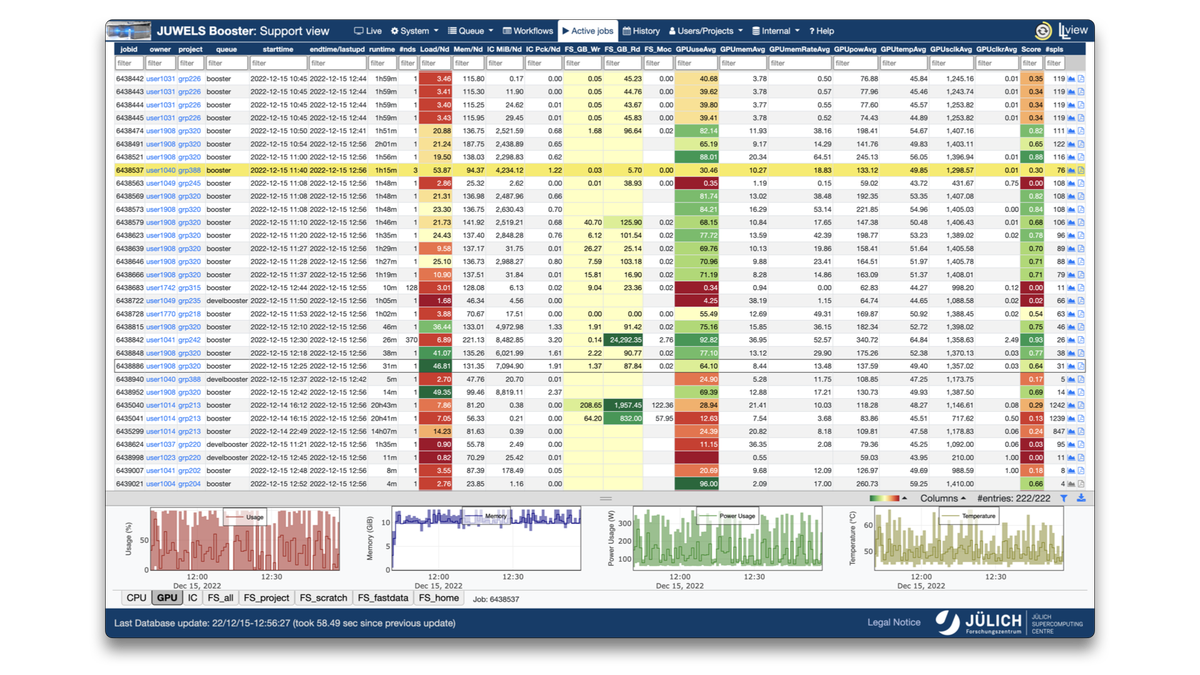Click the LLview logo icon
This screenshot has height=675, width=1200.
1073,31
